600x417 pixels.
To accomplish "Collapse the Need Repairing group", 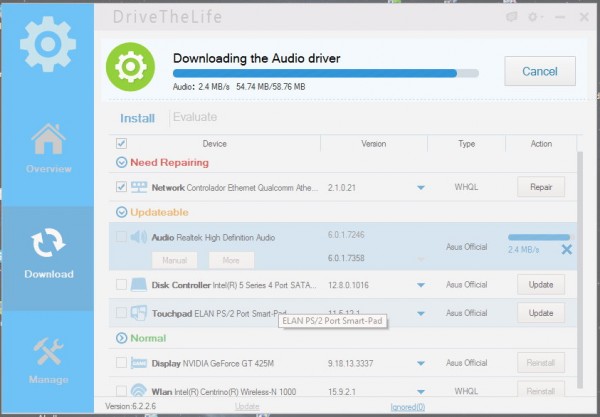I will [121, 163].
